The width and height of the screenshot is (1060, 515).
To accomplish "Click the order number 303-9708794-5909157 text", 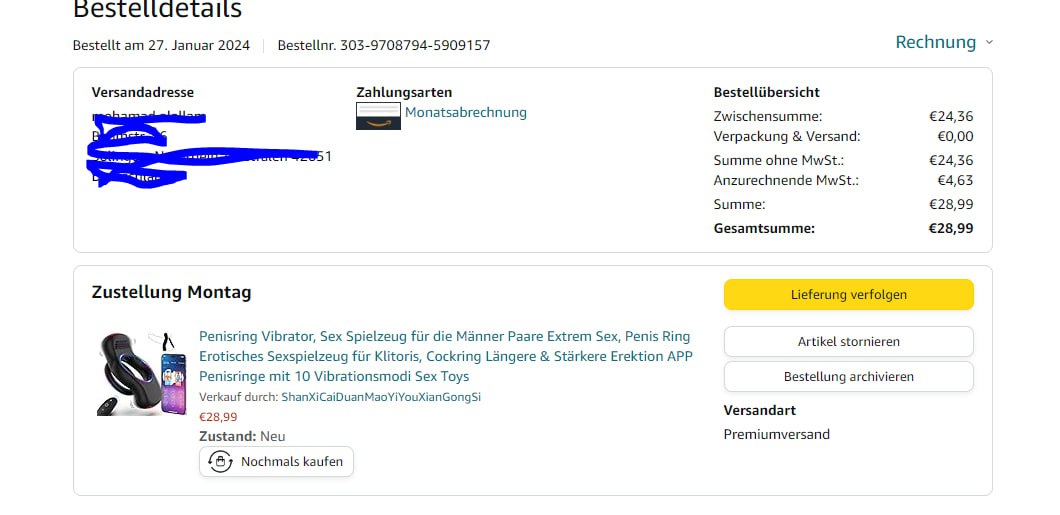I will click(415, 45).
